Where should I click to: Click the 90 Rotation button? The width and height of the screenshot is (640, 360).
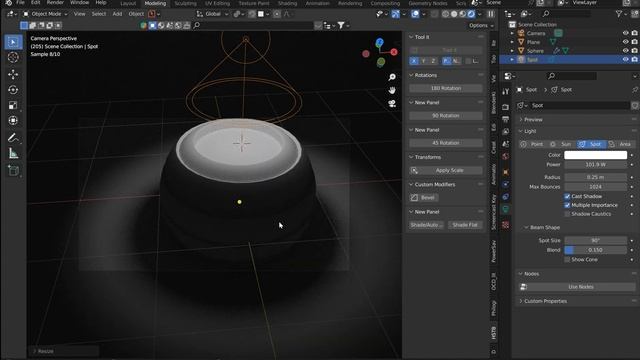tap(446, 116)
